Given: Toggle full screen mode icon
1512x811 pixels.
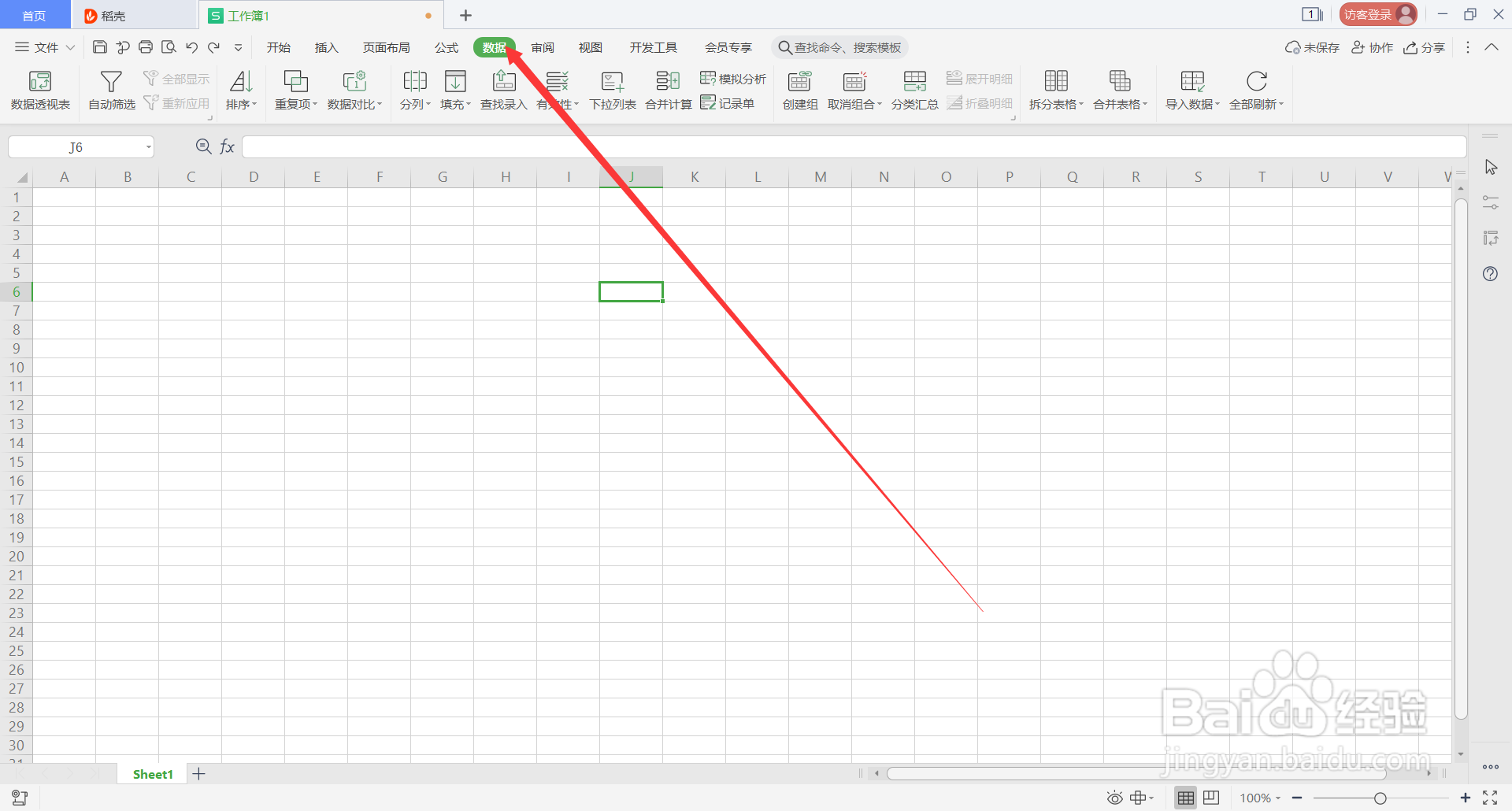Looking at the screenshot, I should pyautogui.click(x=1490, y=798).
